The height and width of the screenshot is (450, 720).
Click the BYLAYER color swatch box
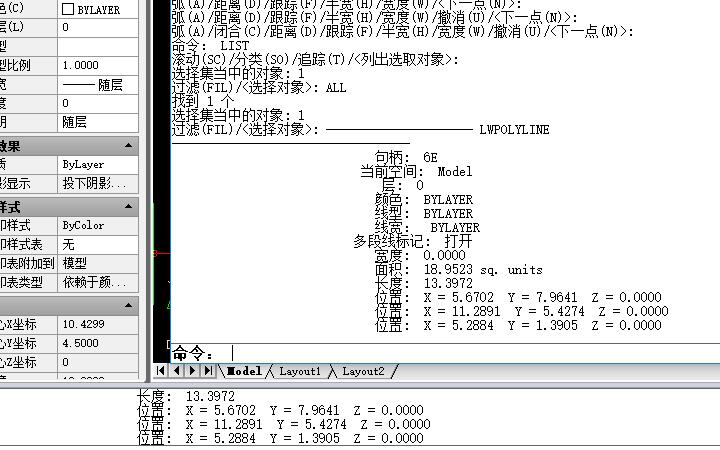point(68,9)
